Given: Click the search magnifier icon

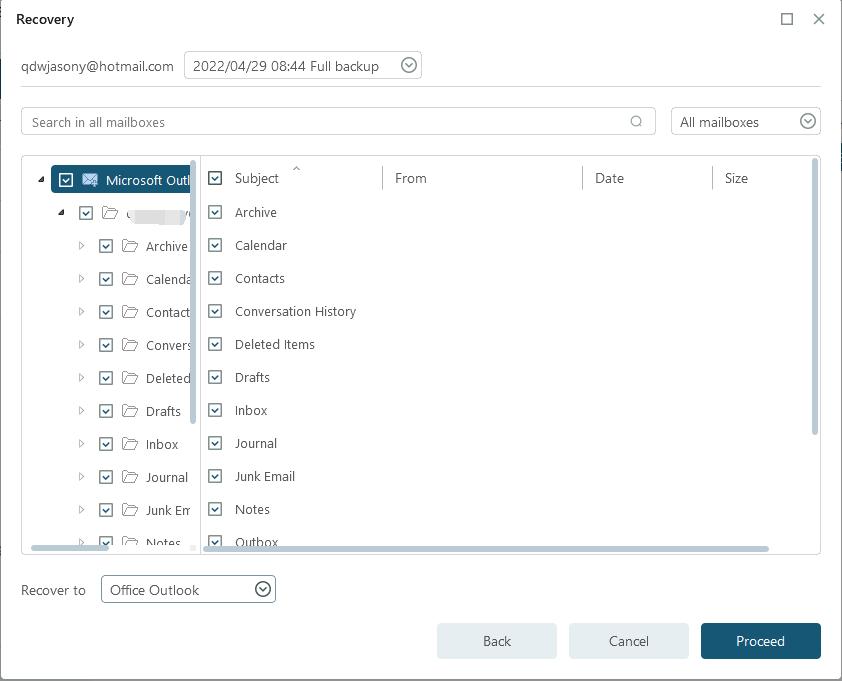Looking at the screenshot, I should point(636,122).
